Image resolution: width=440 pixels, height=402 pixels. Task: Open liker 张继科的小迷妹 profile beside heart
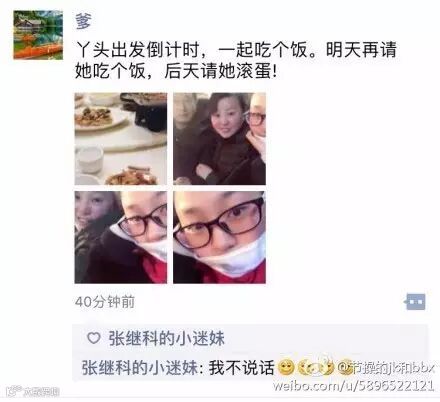pyautogui.click(x=167, y=339)
